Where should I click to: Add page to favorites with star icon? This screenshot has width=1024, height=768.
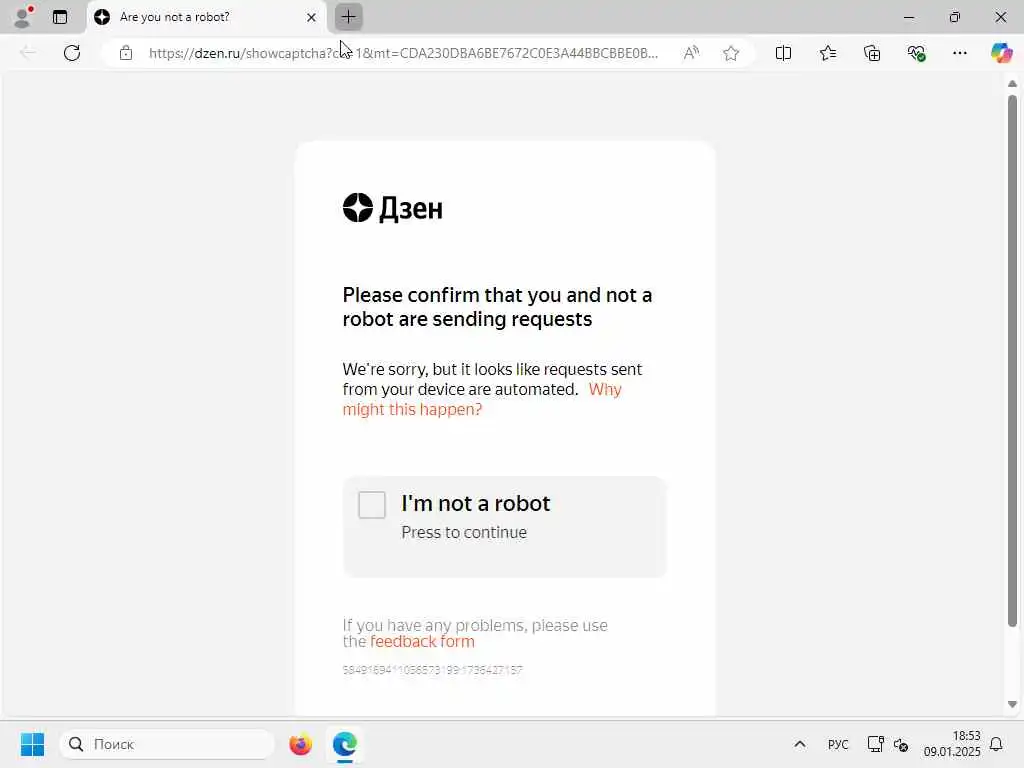click(731, 53)
